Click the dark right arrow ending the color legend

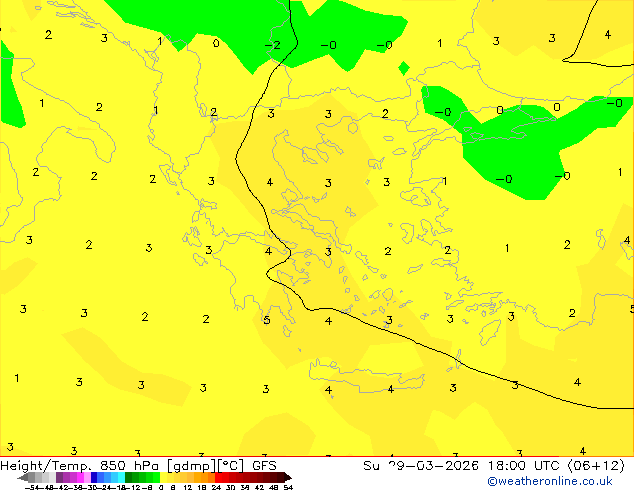288,477
